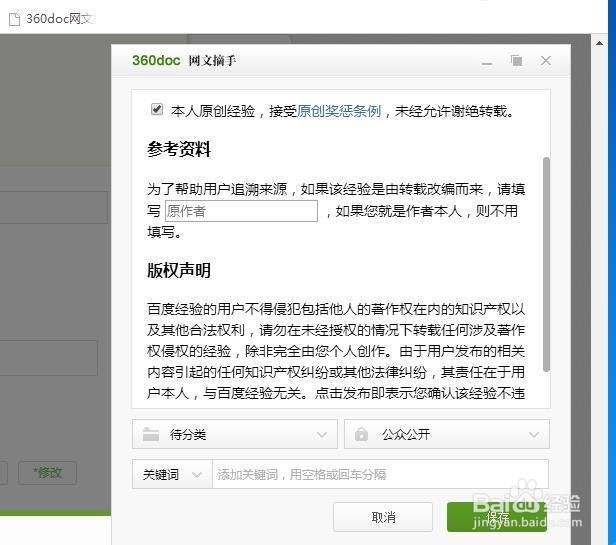This screenshot has width=616, height=545.
Task: Click the green 保存 button
Action: tap(497, 517)
